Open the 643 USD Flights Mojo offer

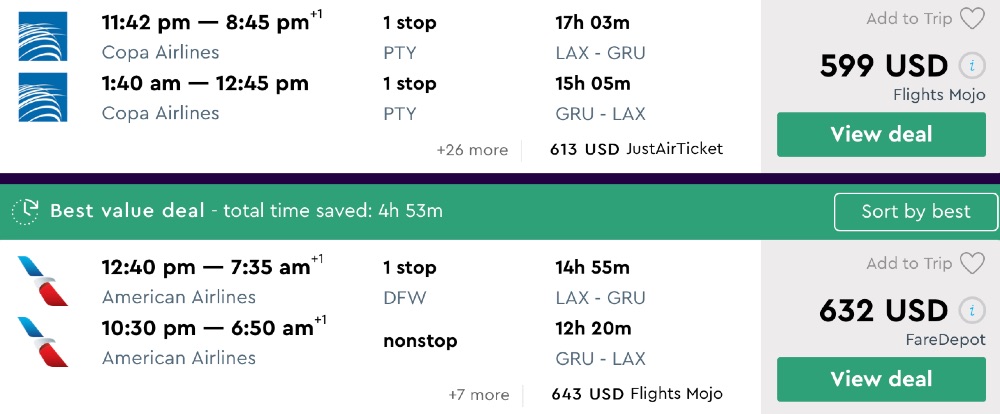point(636,394)
